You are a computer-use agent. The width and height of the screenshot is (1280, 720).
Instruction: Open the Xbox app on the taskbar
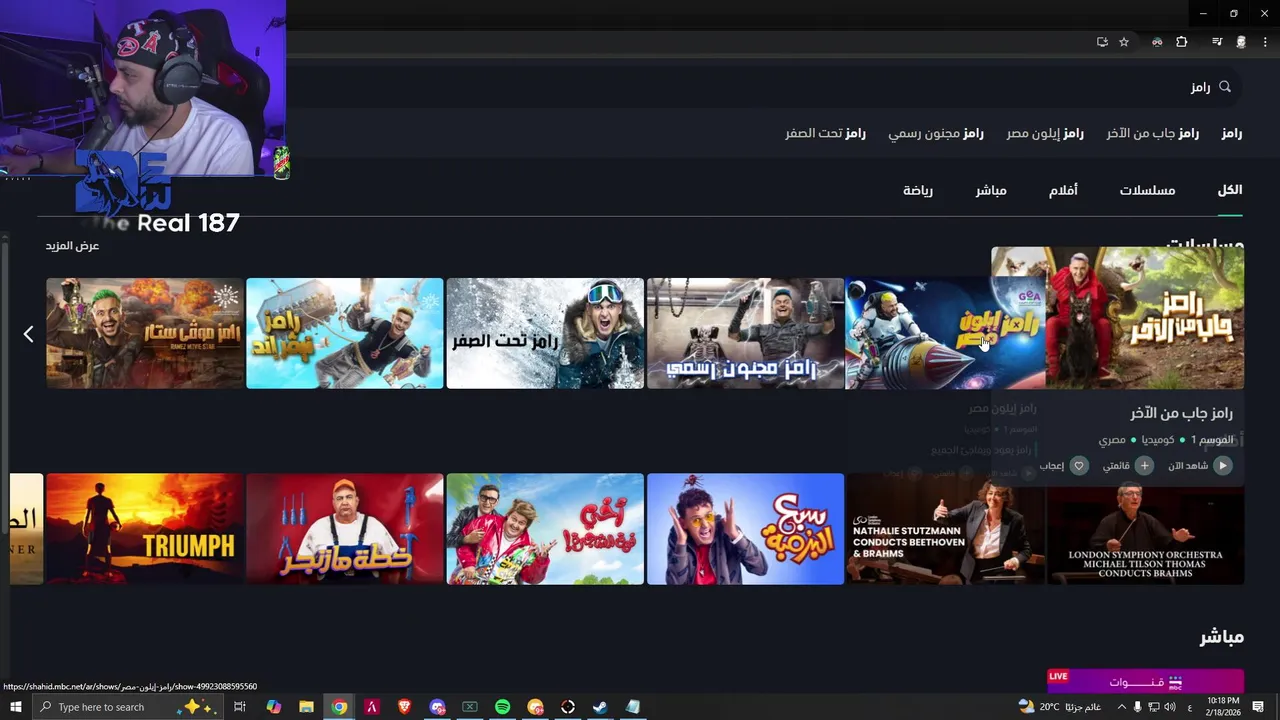[470, 707]
